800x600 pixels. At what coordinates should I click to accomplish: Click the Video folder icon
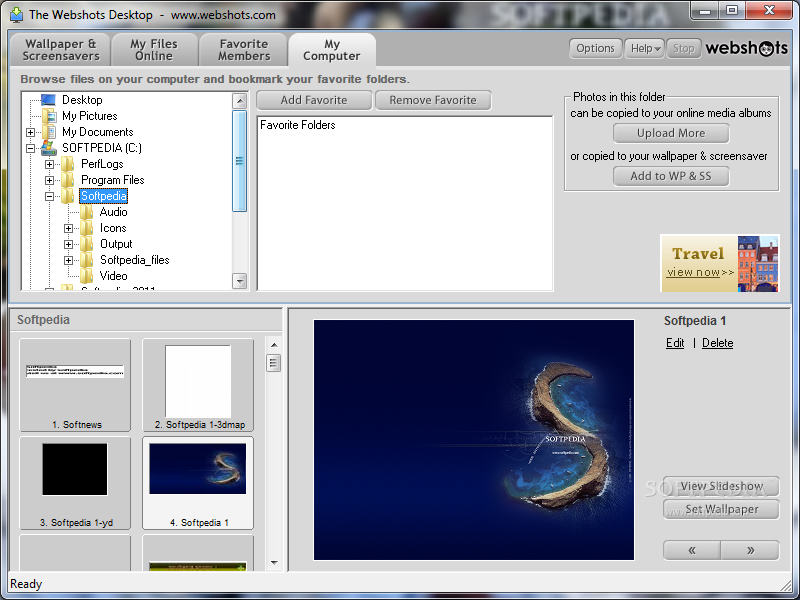pos(86,276)
